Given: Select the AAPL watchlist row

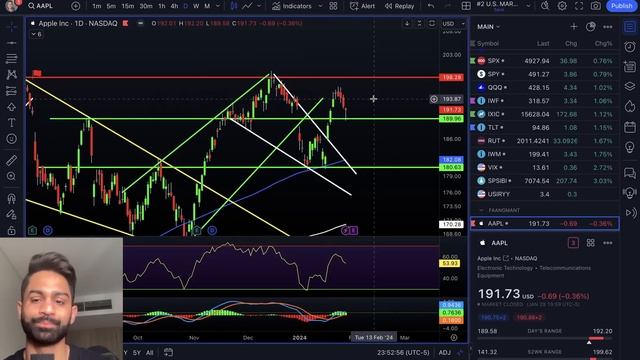Looking at the screenshot, I should [544, 224].
